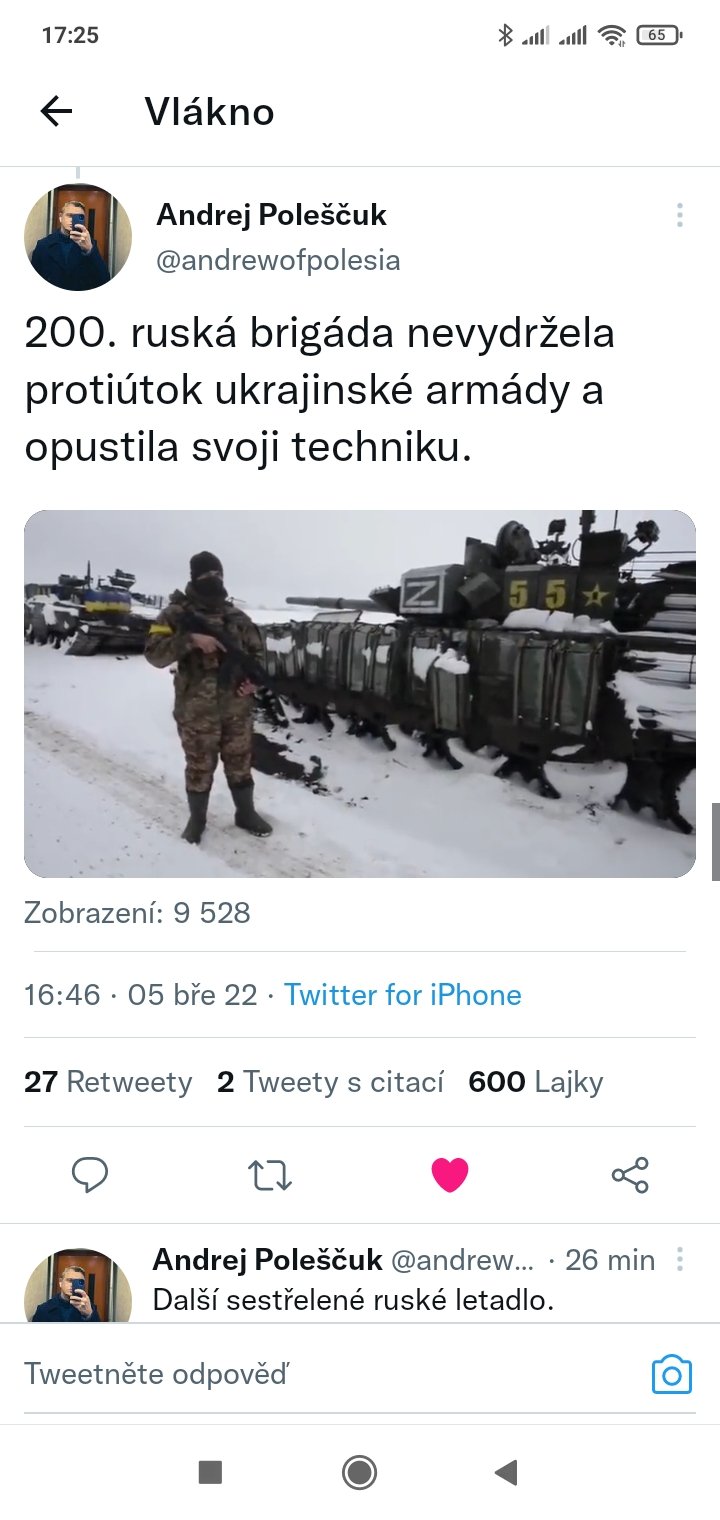The image size is (720, 1520).
Task: Open the main tweet's three-dot menu
Action: point(679,215)
